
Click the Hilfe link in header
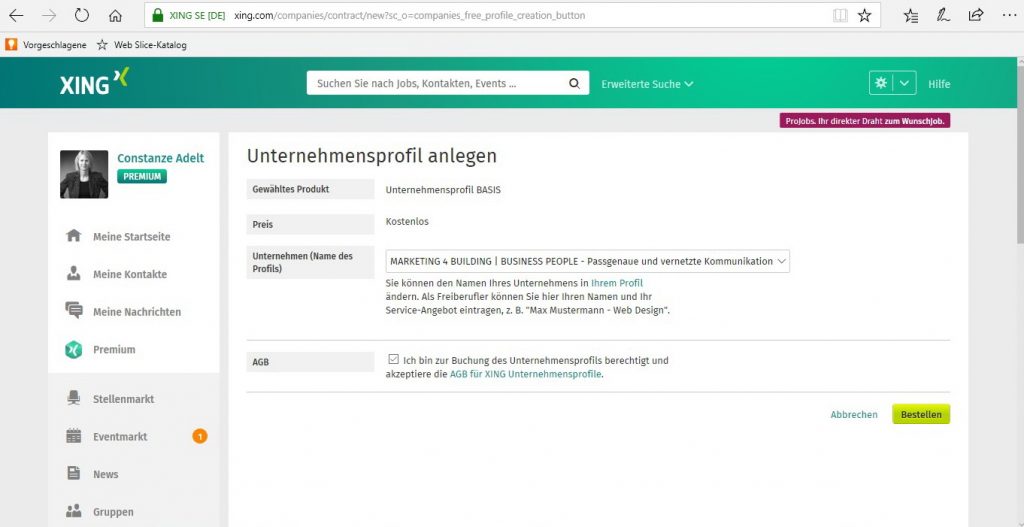tap(939, 84)
